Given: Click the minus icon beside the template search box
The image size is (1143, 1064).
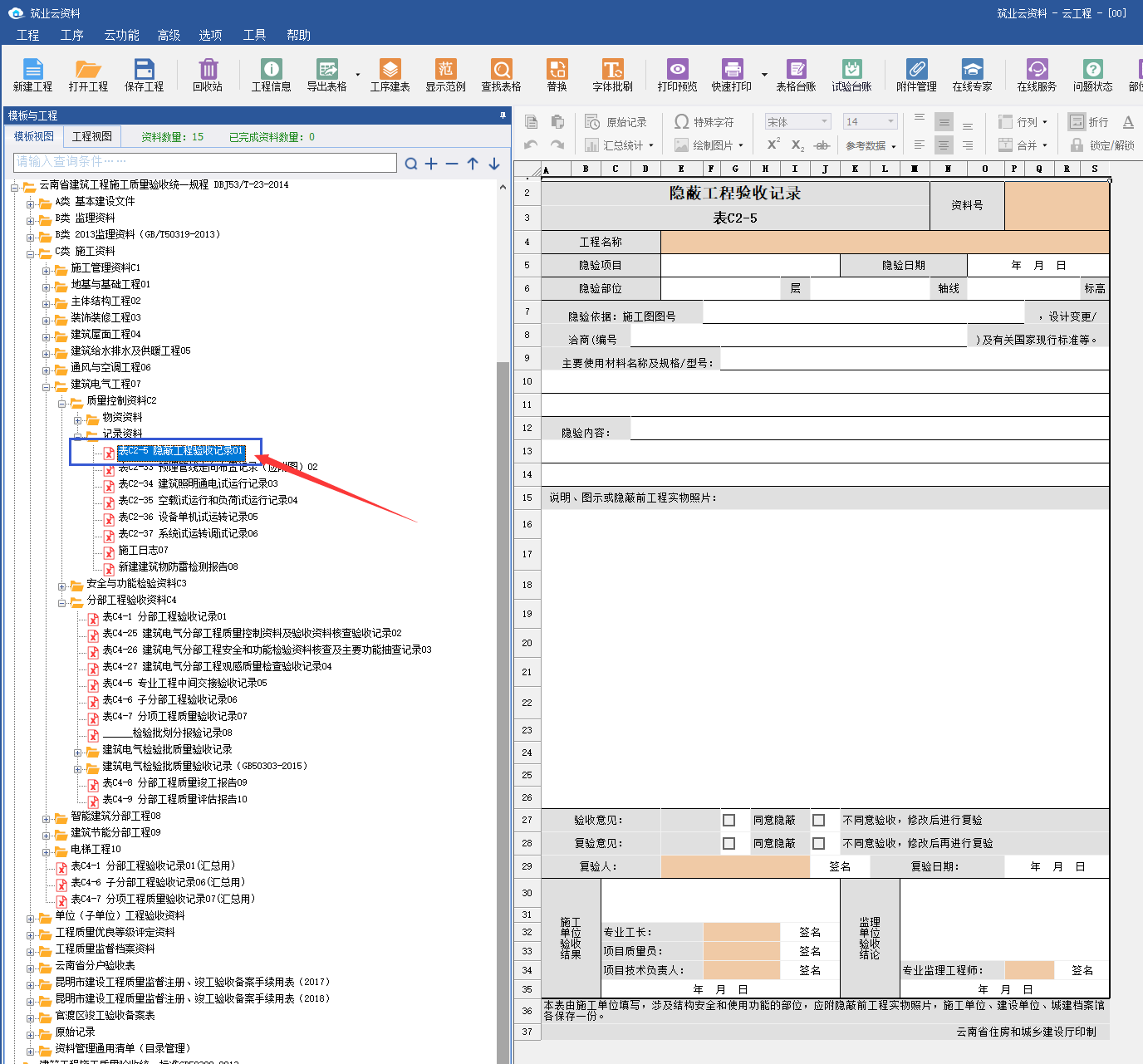Looking at the screenshot, I should pyautogui.click(x=452, y=164).
